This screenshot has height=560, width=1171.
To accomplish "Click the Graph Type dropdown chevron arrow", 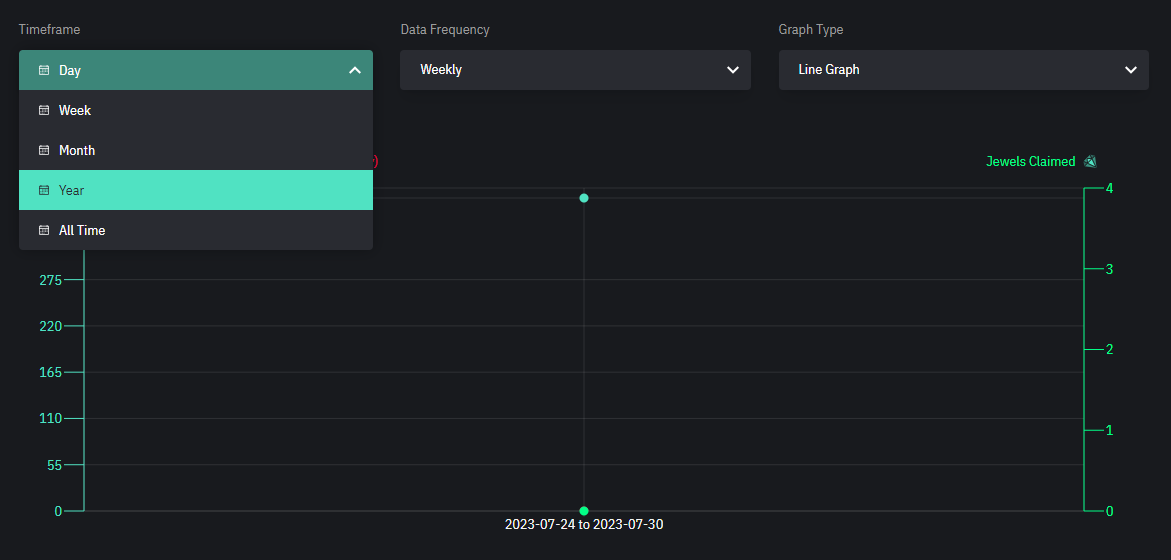I will pos(1130,70).
